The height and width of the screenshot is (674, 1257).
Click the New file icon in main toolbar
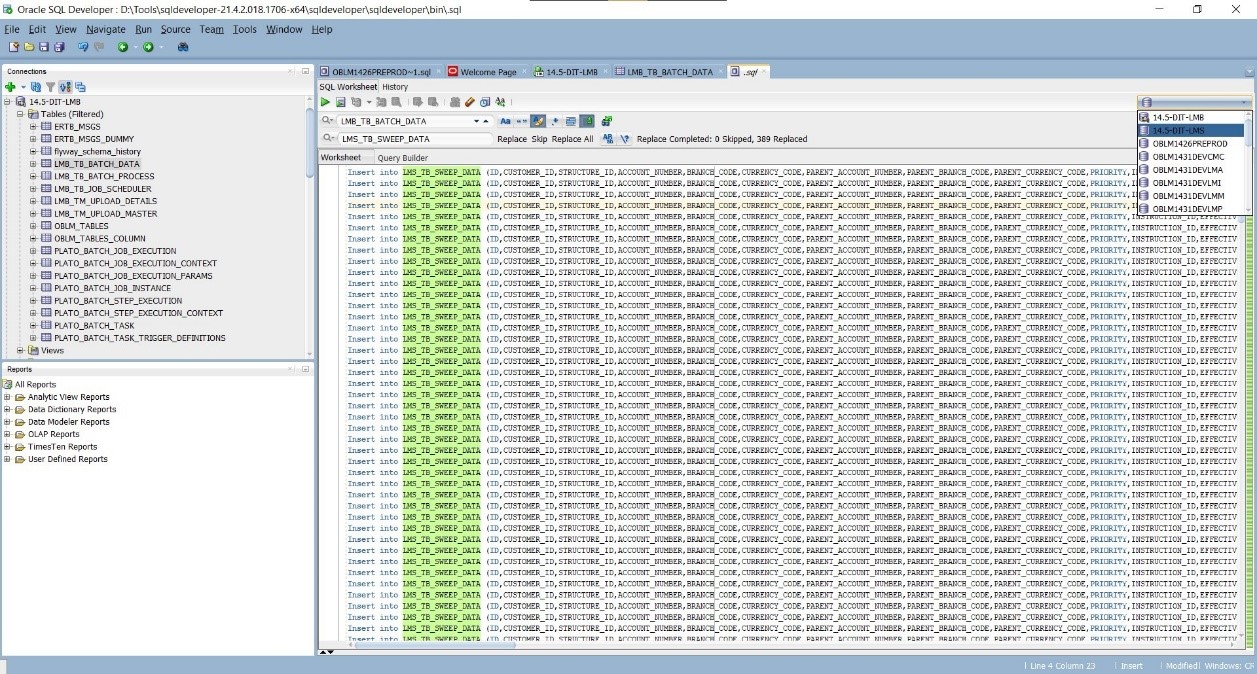13,47
